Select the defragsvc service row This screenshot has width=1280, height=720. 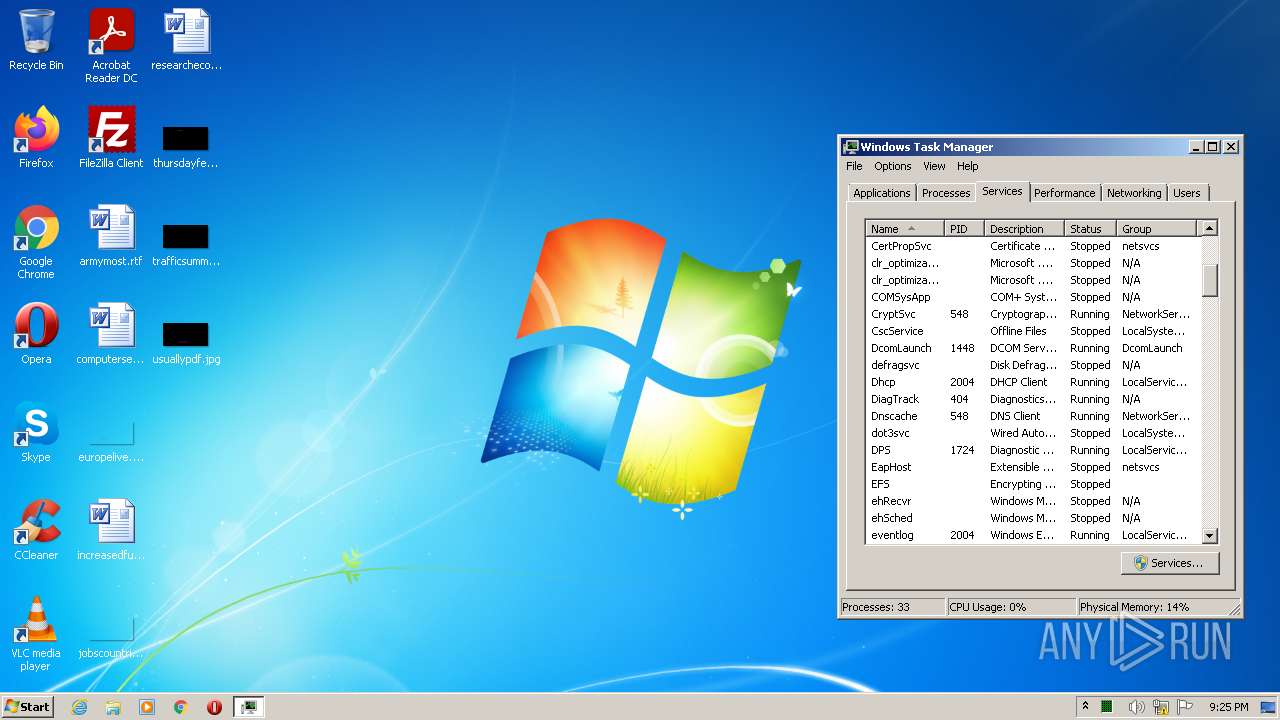(x=1032, y=365)
